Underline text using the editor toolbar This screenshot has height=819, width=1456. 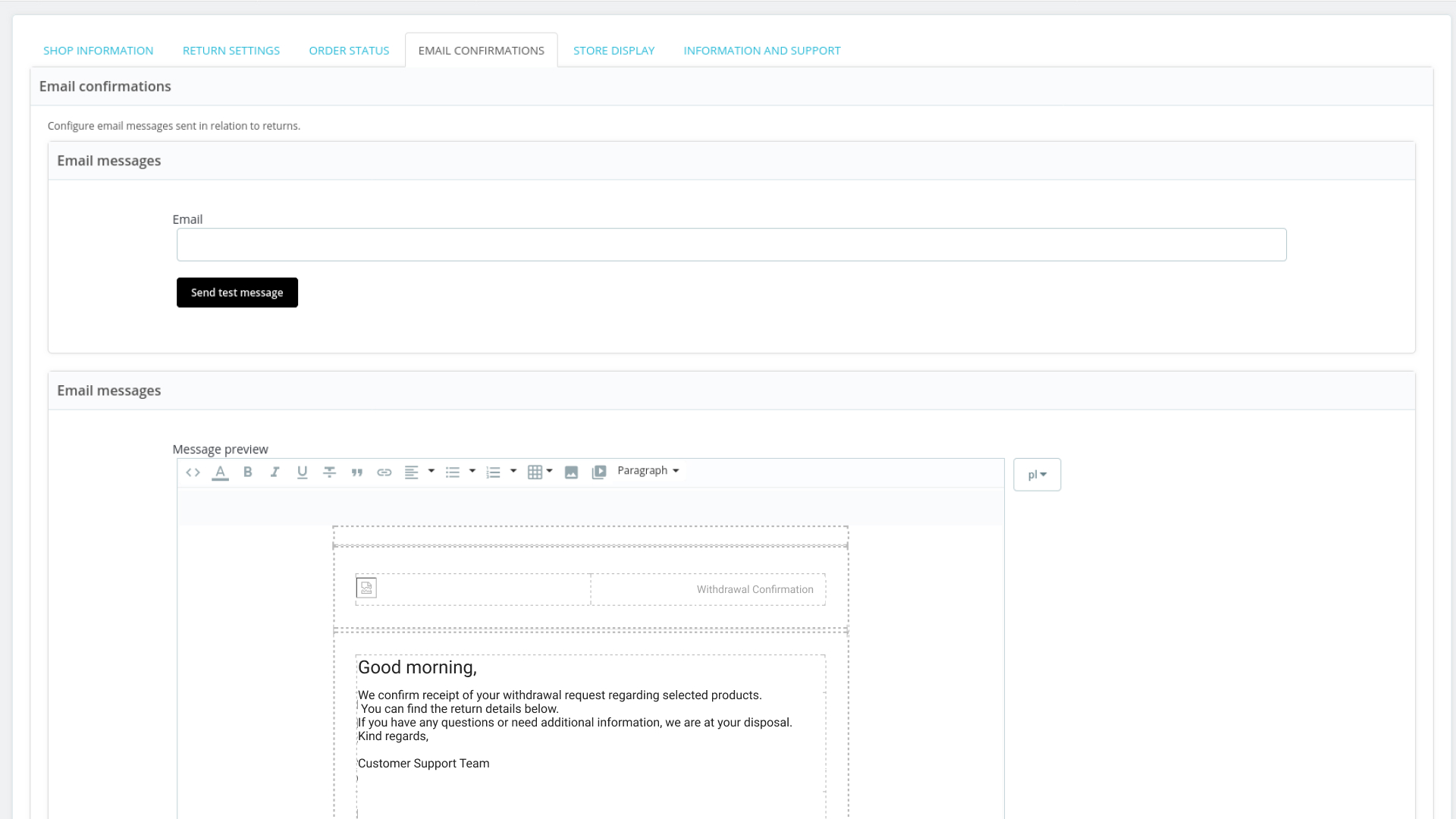[302, 472]
